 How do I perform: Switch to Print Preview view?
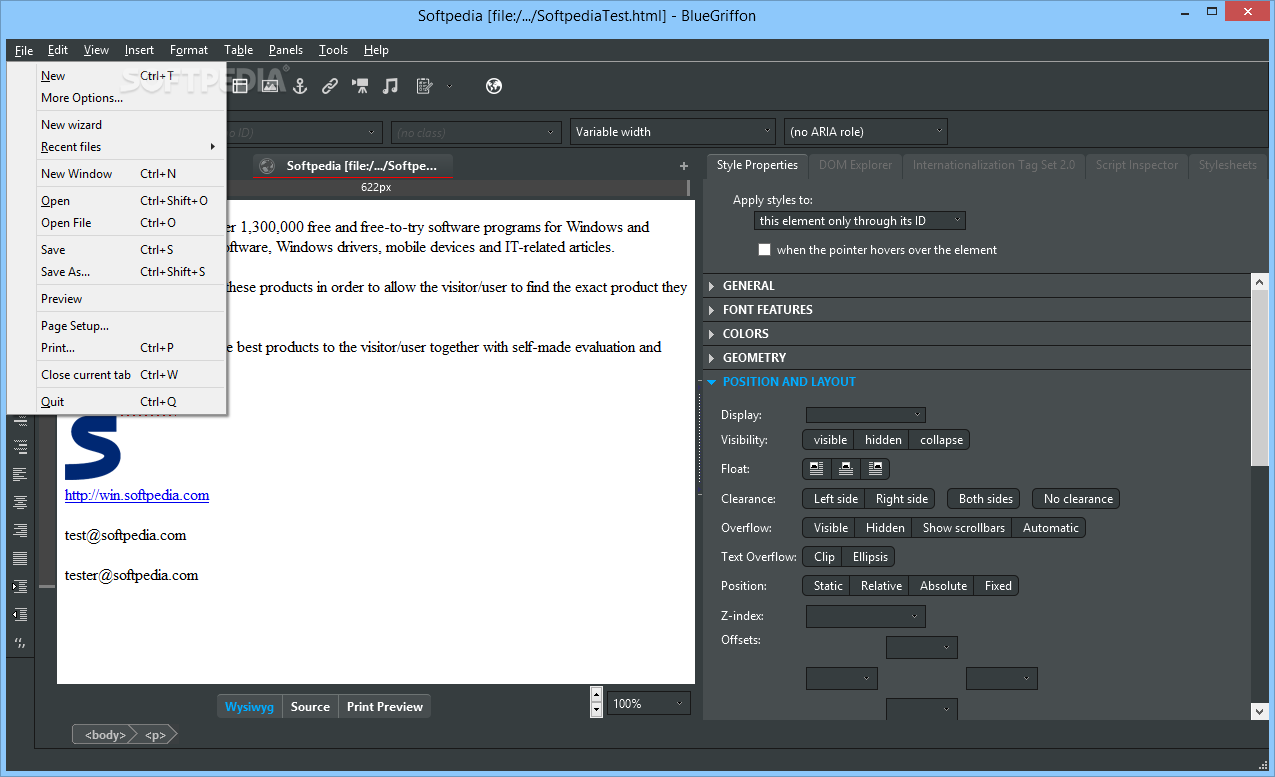click(385, 707)
